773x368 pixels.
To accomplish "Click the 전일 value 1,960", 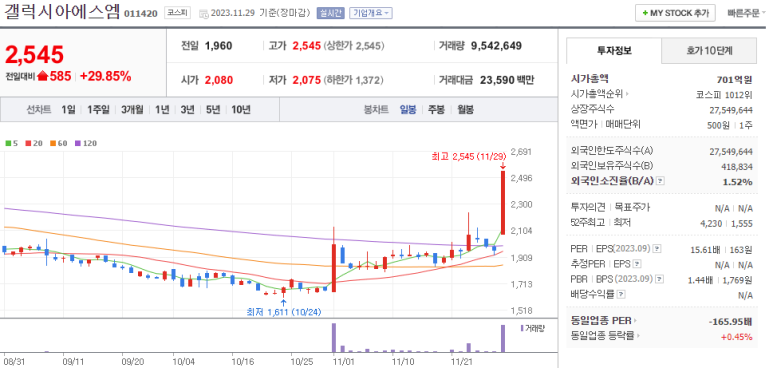I will [218, 46].
